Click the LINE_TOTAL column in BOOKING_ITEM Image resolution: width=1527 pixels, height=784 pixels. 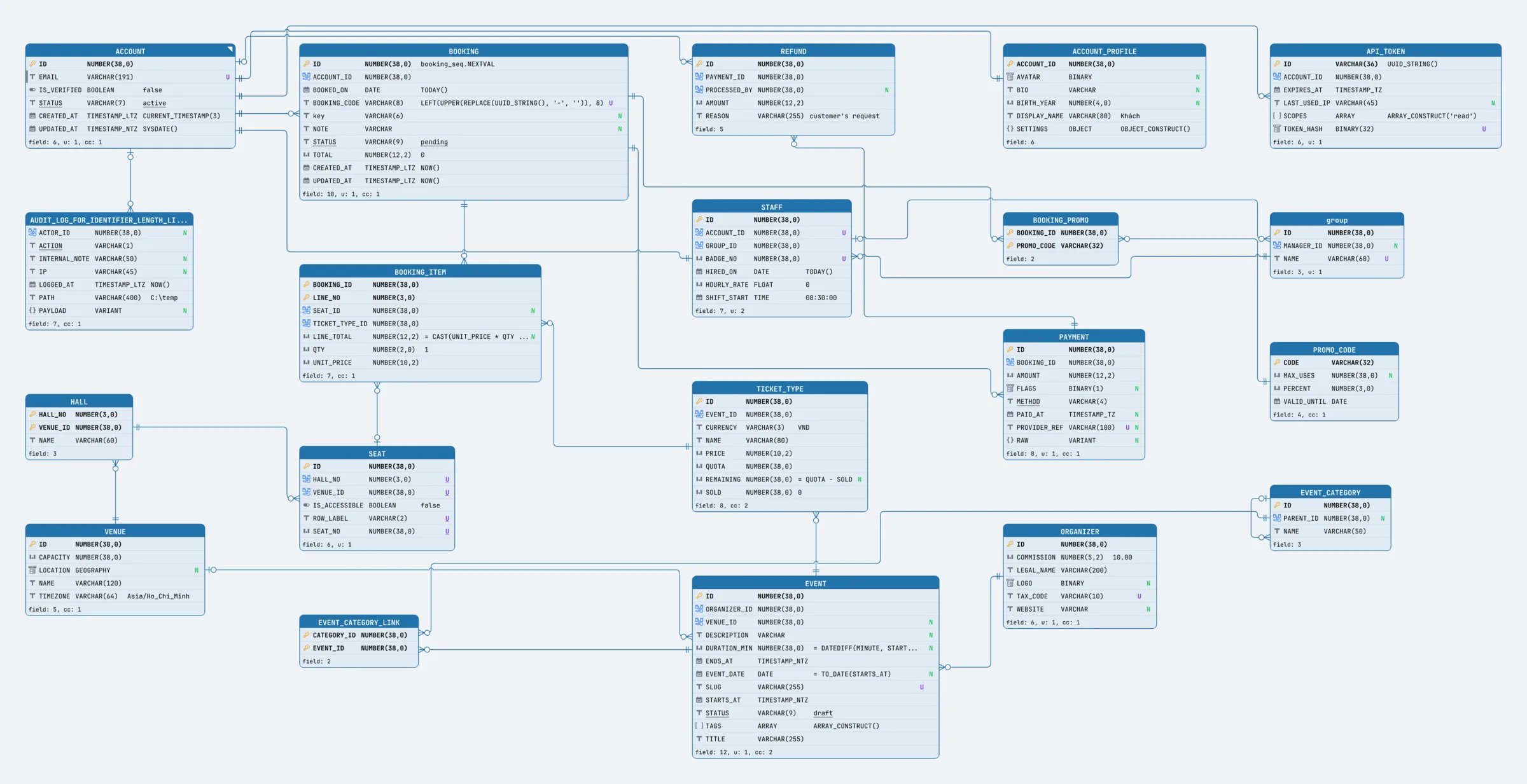pyautogui.click(x=420, y=337)
